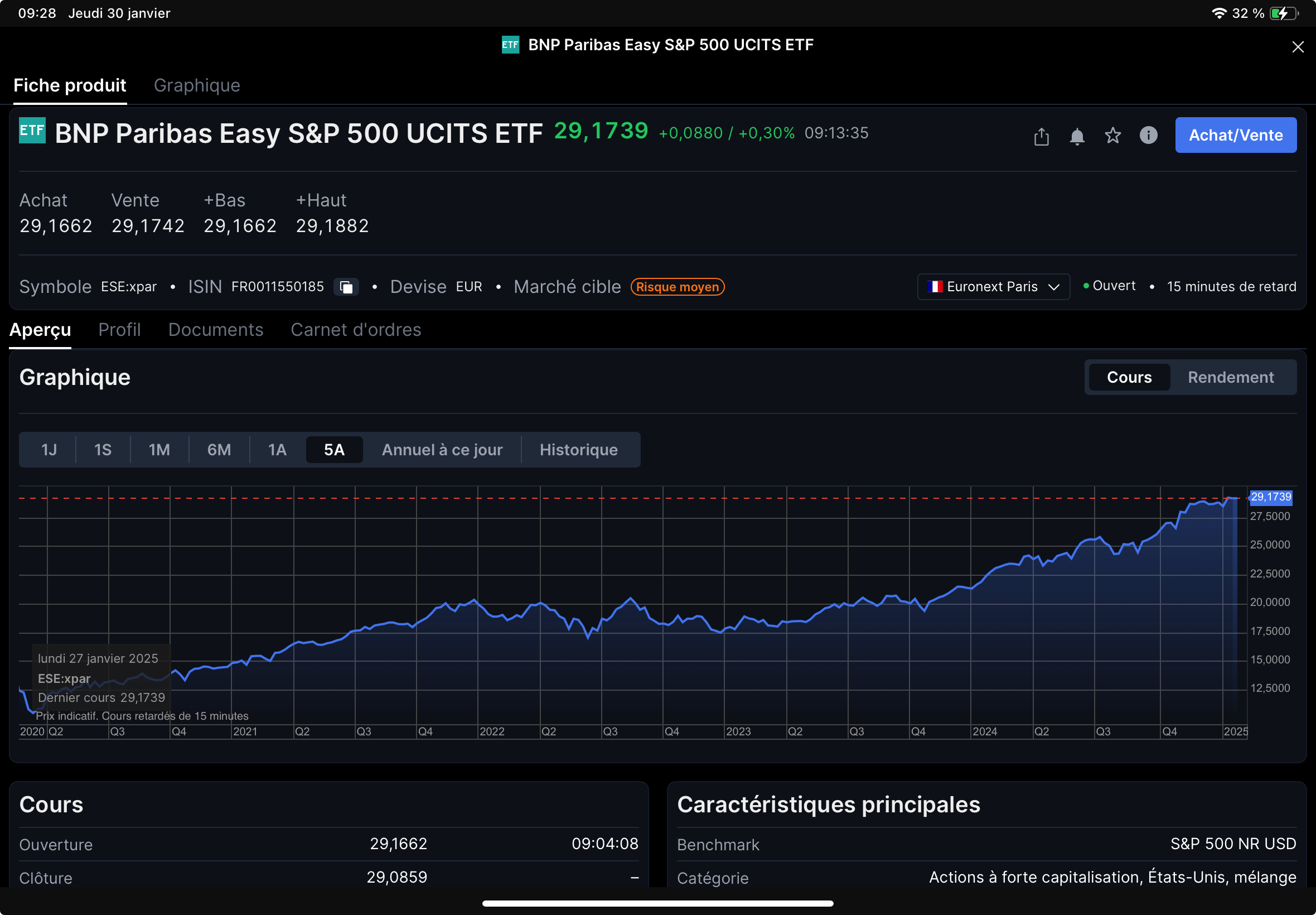Tap the small ETF icon in title bar
Image resolution: width=1316 pixels, height=915 pixels.
click(x=510, y=45)
